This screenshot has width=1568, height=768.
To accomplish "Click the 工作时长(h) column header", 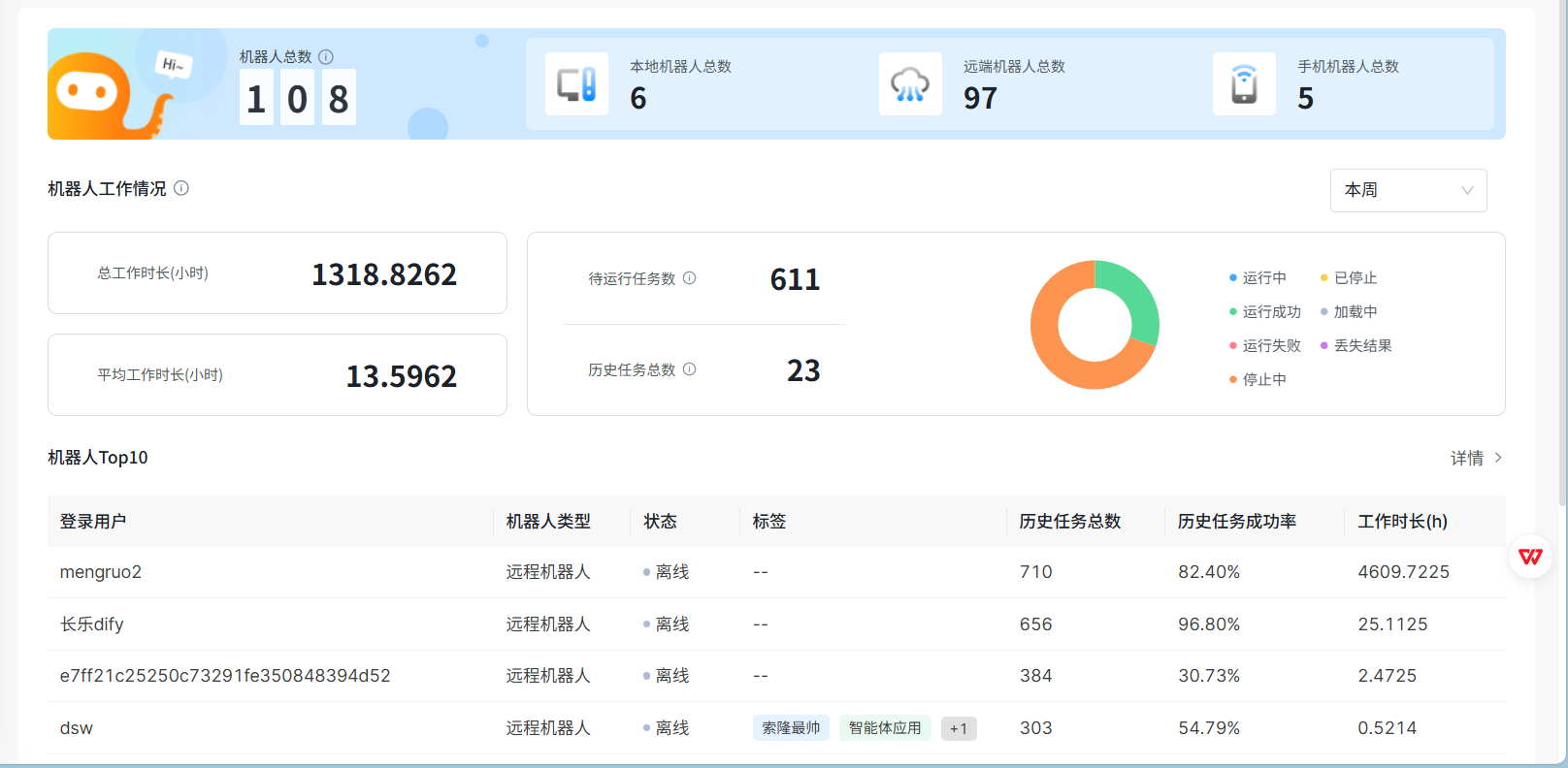I will click(x=1403, y=522).
